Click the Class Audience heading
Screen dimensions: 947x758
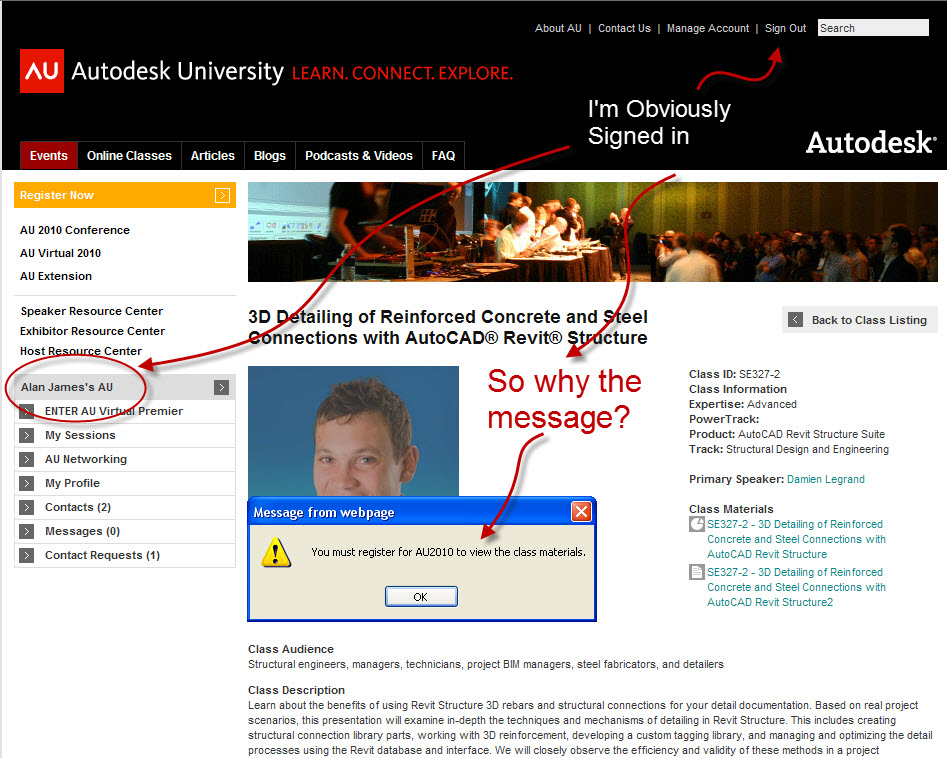click(291, 649)
